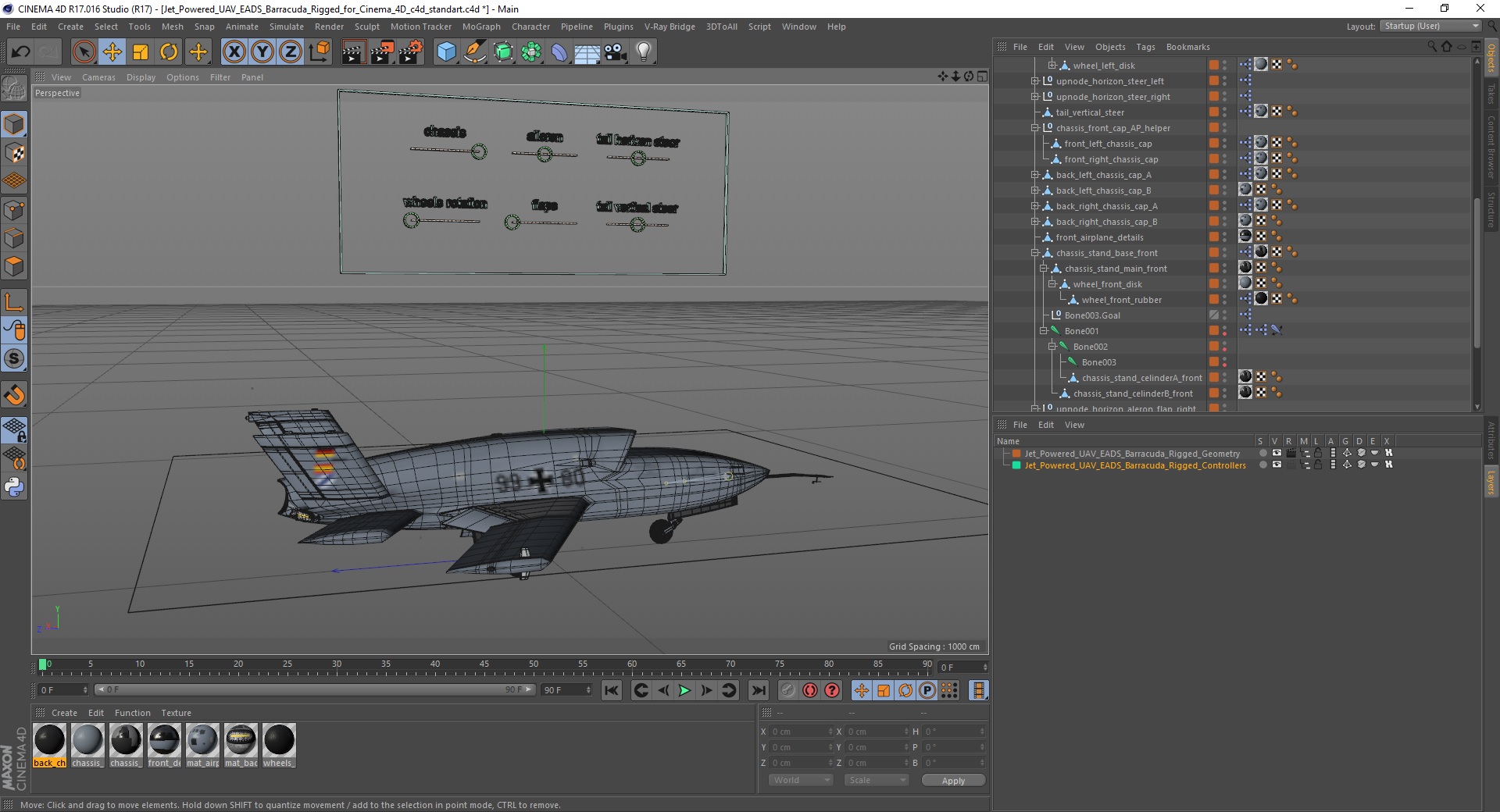Toggle visibility of Rigged_Controllers layer

[1277, 465]
